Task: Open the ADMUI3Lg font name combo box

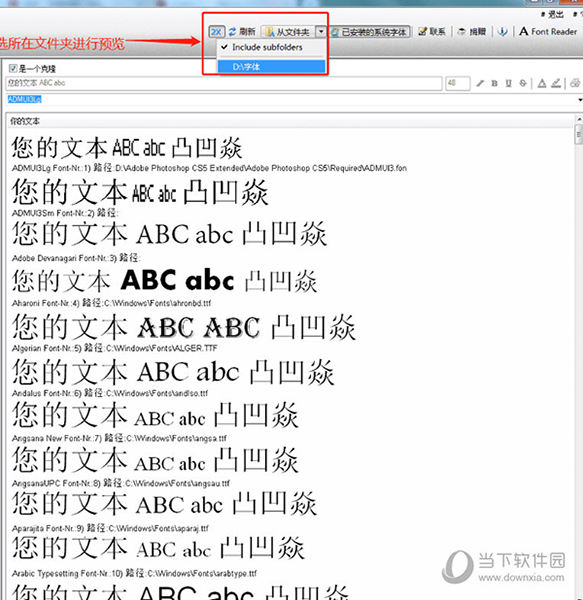Action: click(x=293, y=99)
